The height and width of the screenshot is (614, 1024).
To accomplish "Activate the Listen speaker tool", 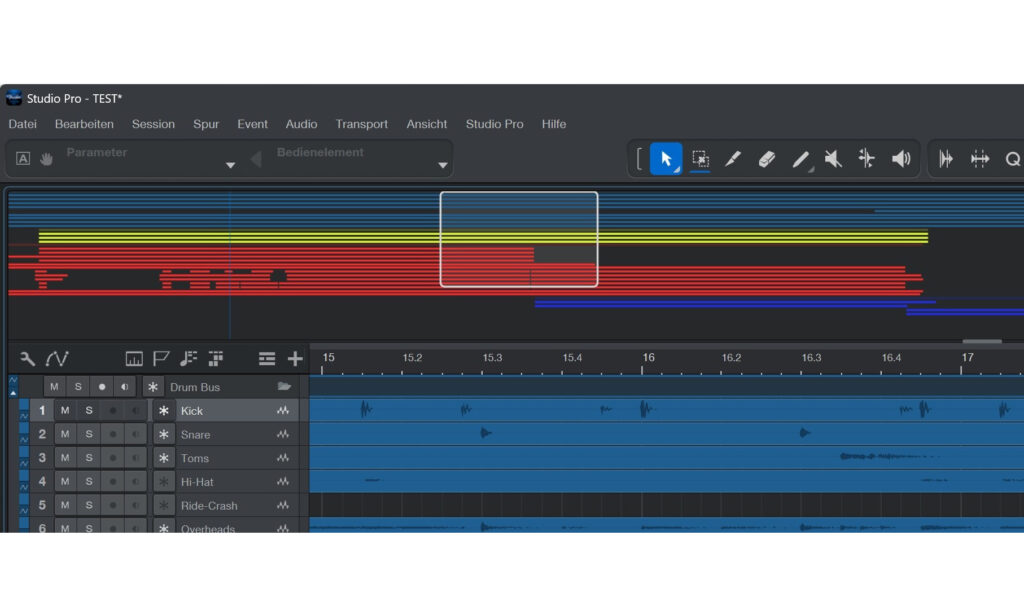I will pyautogui.click(x=901, y=159).
